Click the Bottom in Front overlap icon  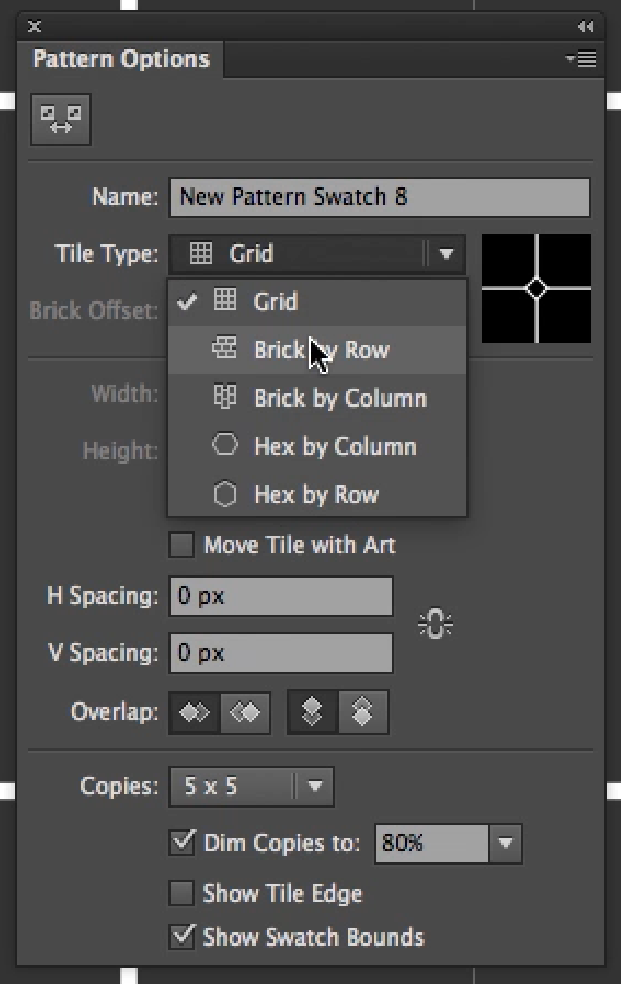click(362, 713)
